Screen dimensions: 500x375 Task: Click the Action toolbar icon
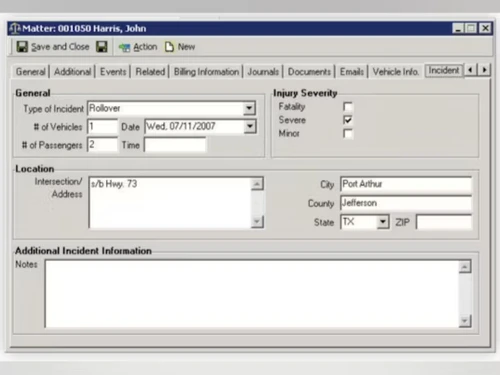[x=125, y=47]
